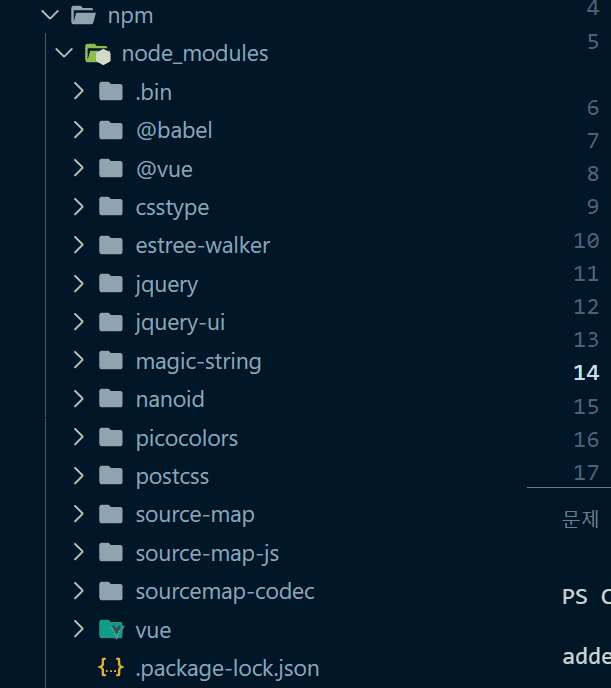Click the JSON braces icon of .package-lock.json
This screenshot has height=688, width=611.
coord(111,668)
